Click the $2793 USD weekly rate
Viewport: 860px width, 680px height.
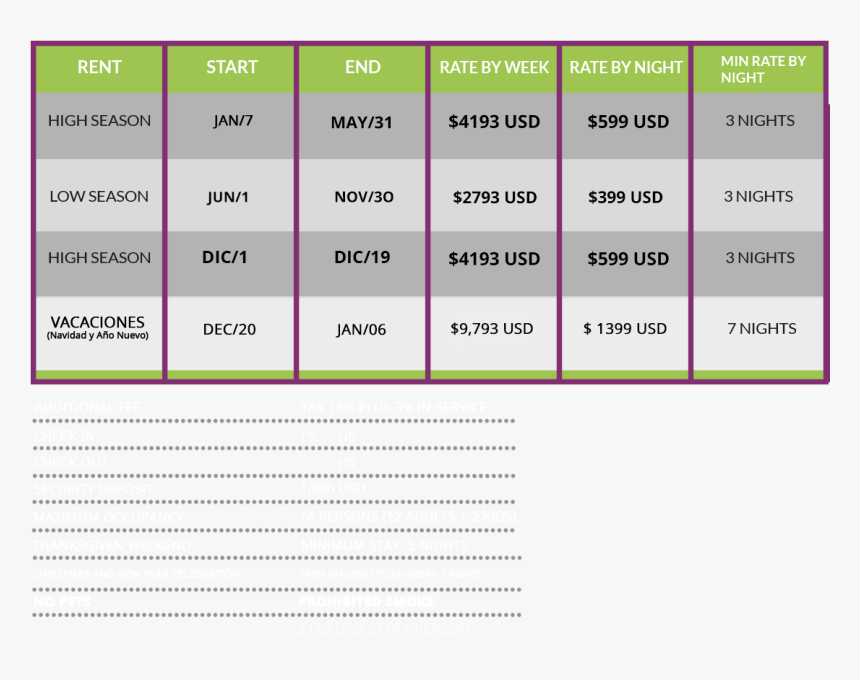(494, 197)
